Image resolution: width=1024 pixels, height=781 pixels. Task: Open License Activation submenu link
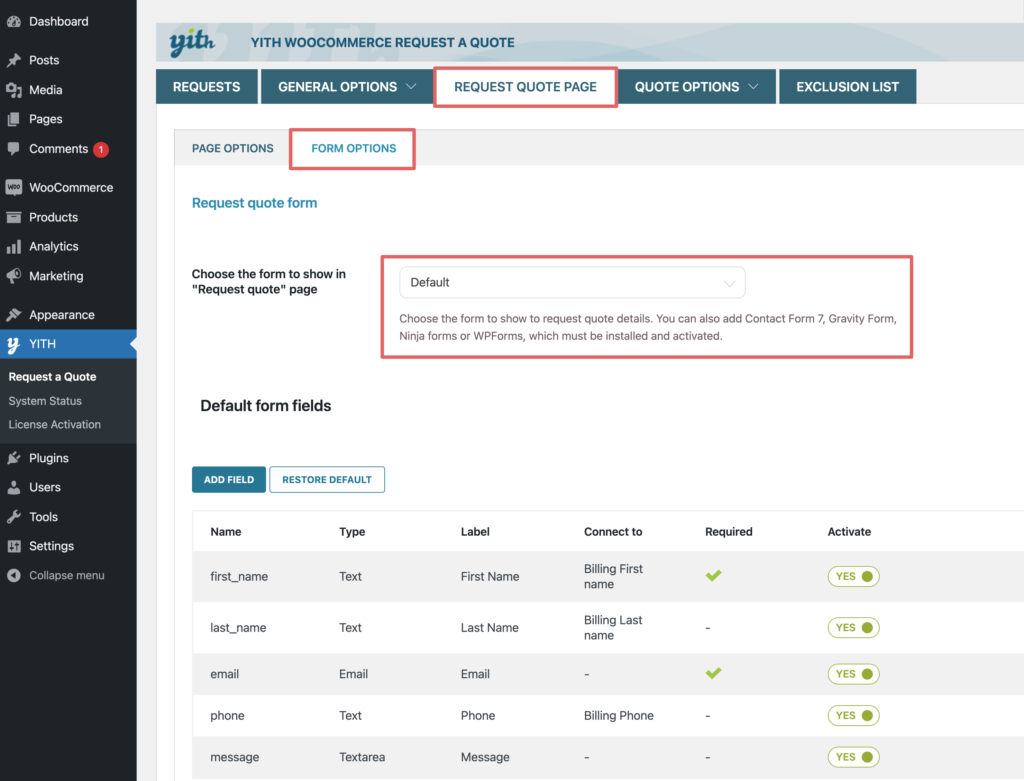[x=55, y=424]
